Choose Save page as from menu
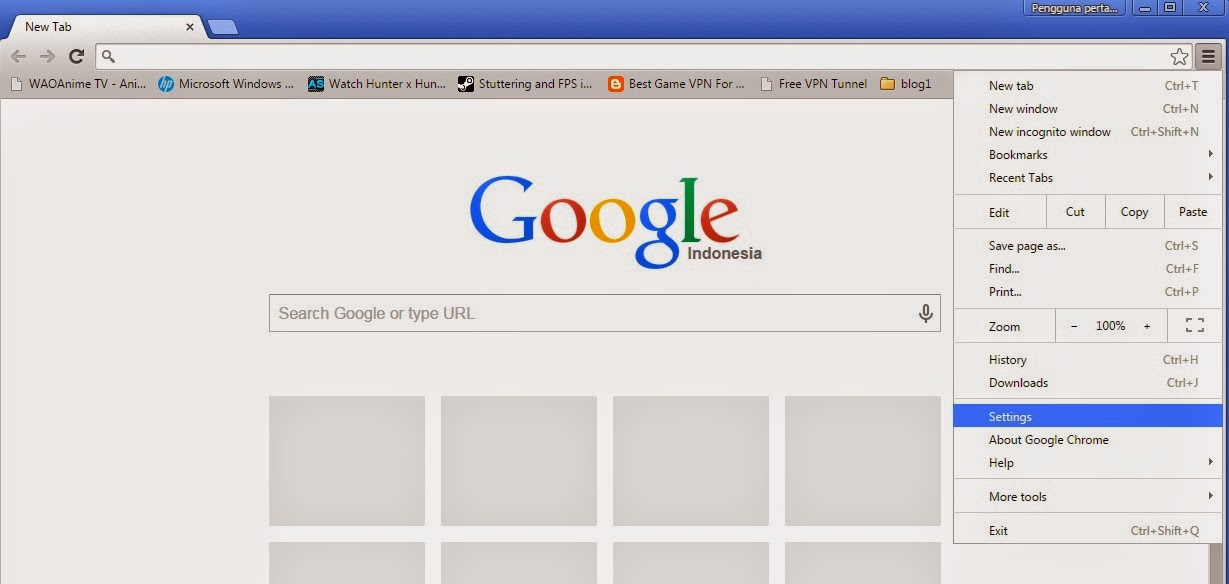 1088,246
